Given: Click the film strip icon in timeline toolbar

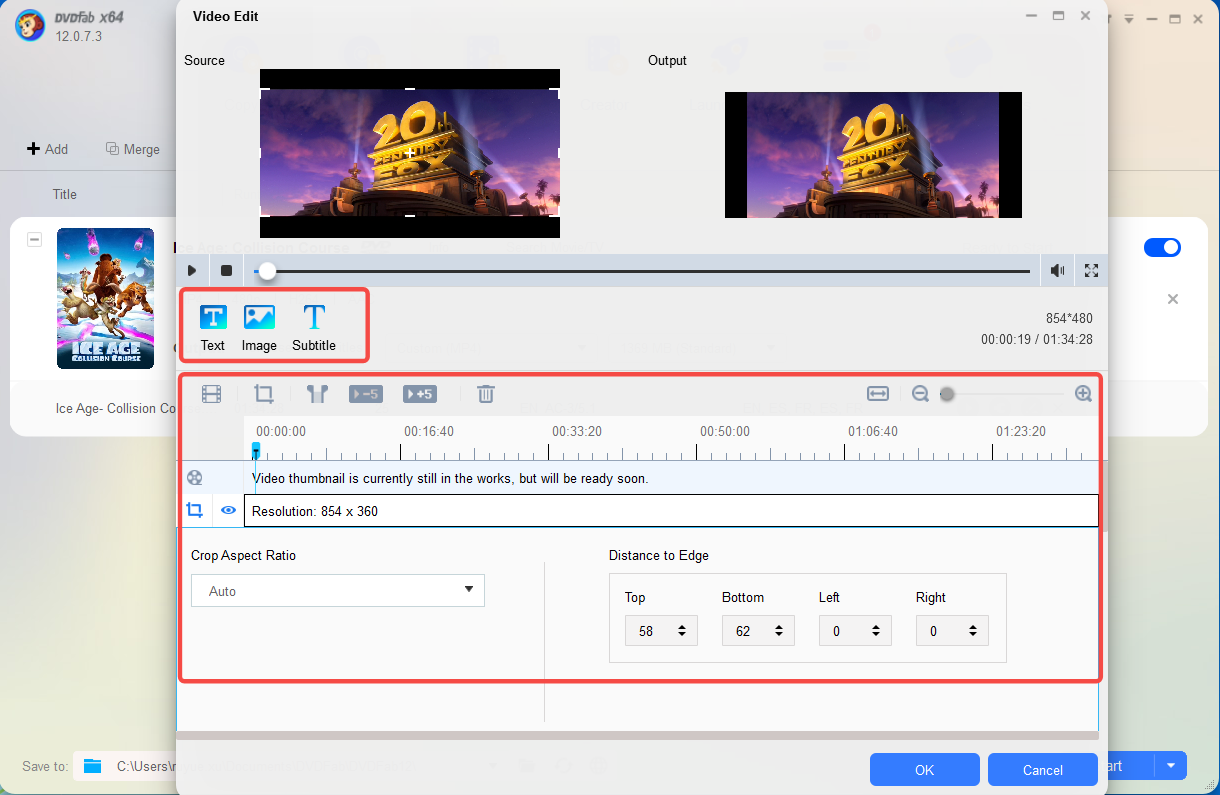Looking at the screenshot, I should pos(211,394).
